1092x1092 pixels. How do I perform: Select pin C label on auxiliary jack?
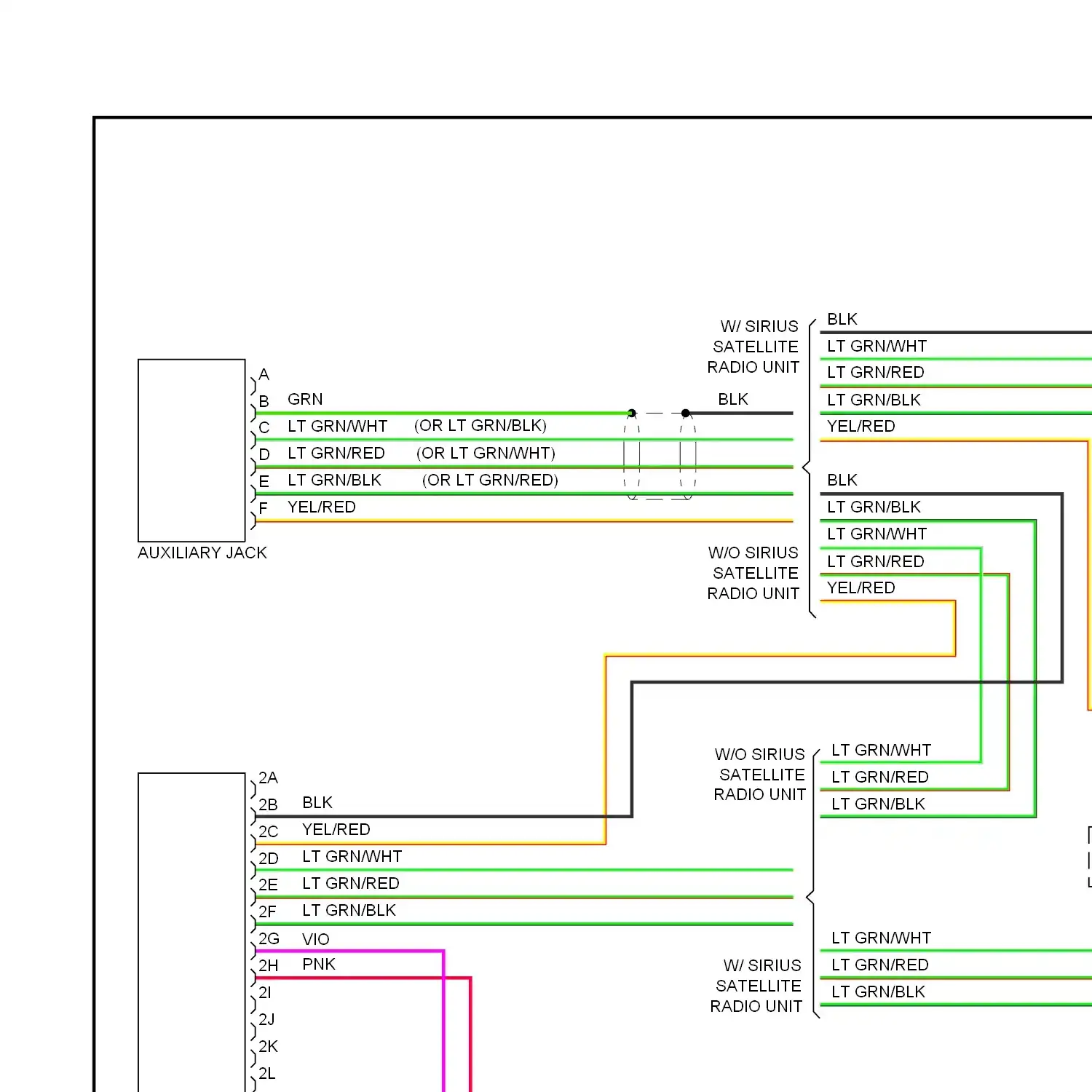(x=264, y=428)
